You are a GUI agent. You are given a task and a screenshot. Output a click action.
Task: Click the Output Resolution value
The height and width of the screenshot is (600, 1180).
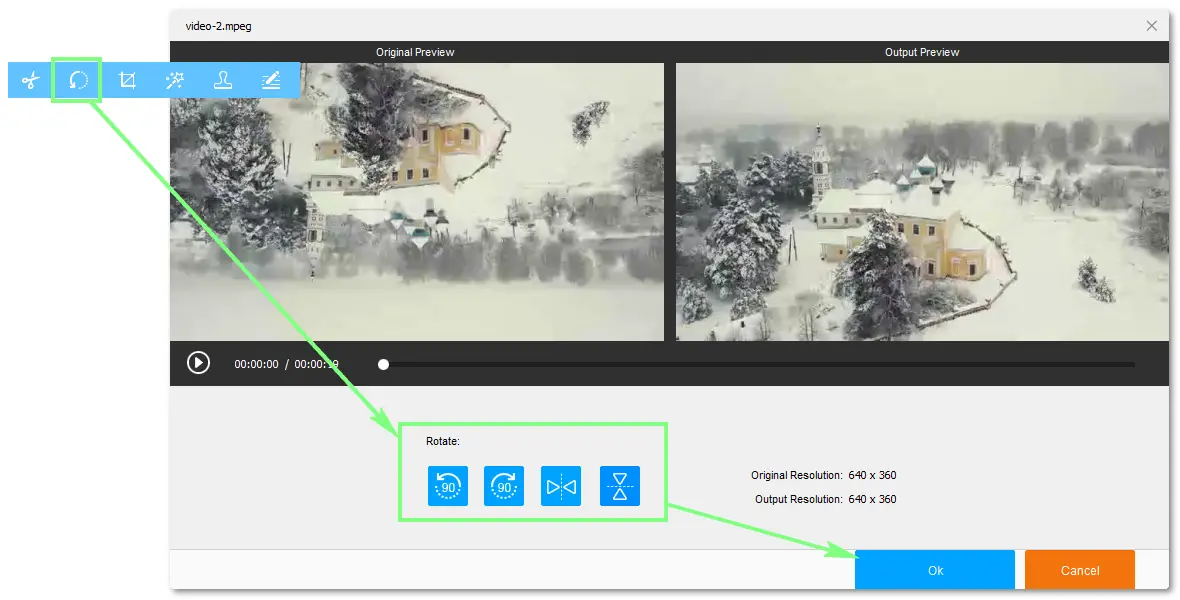point(872,499)
